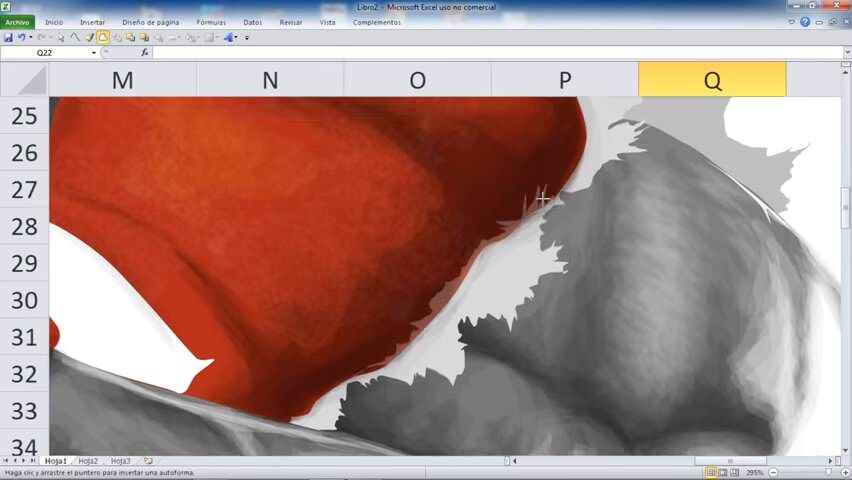Select row 33 header
This screenshot has height=480, width=852.
point(24,410)
